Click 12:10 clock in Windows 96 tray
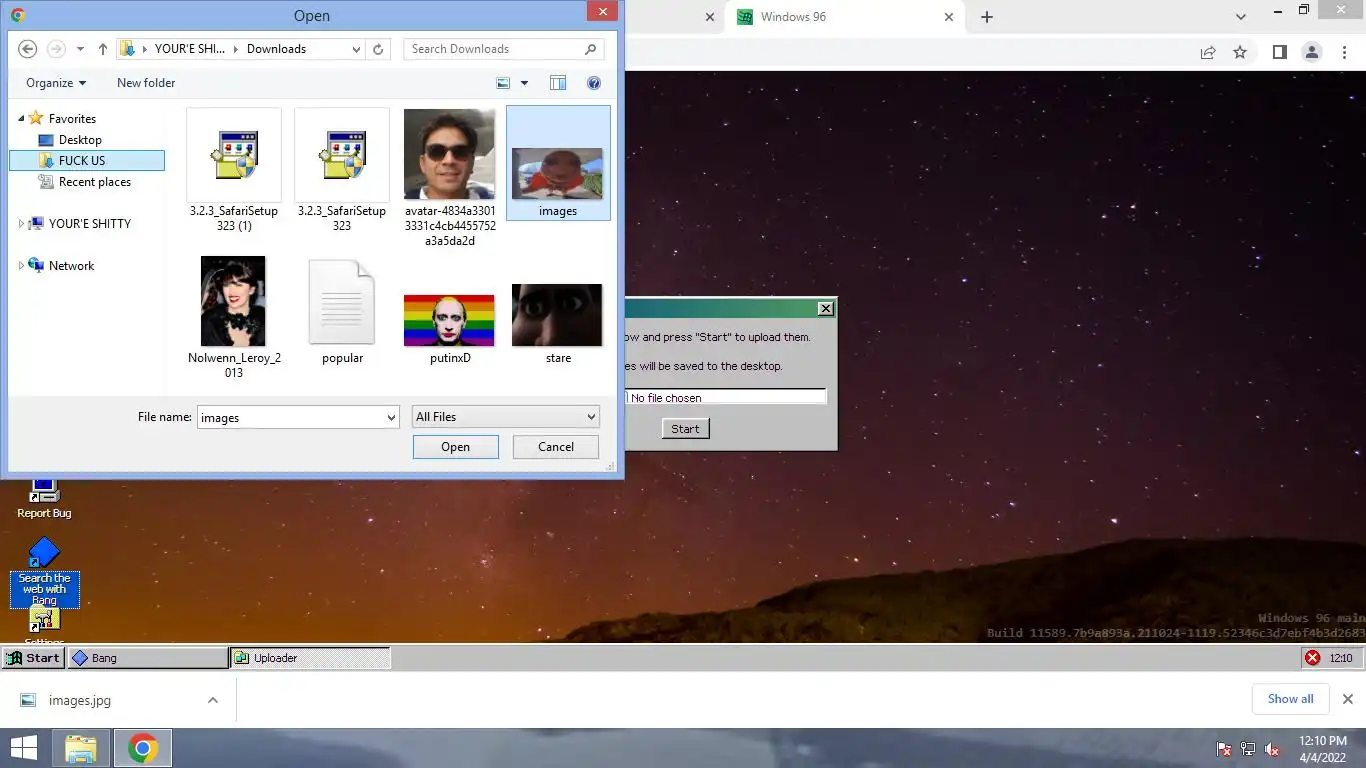 click(1341, 658)
